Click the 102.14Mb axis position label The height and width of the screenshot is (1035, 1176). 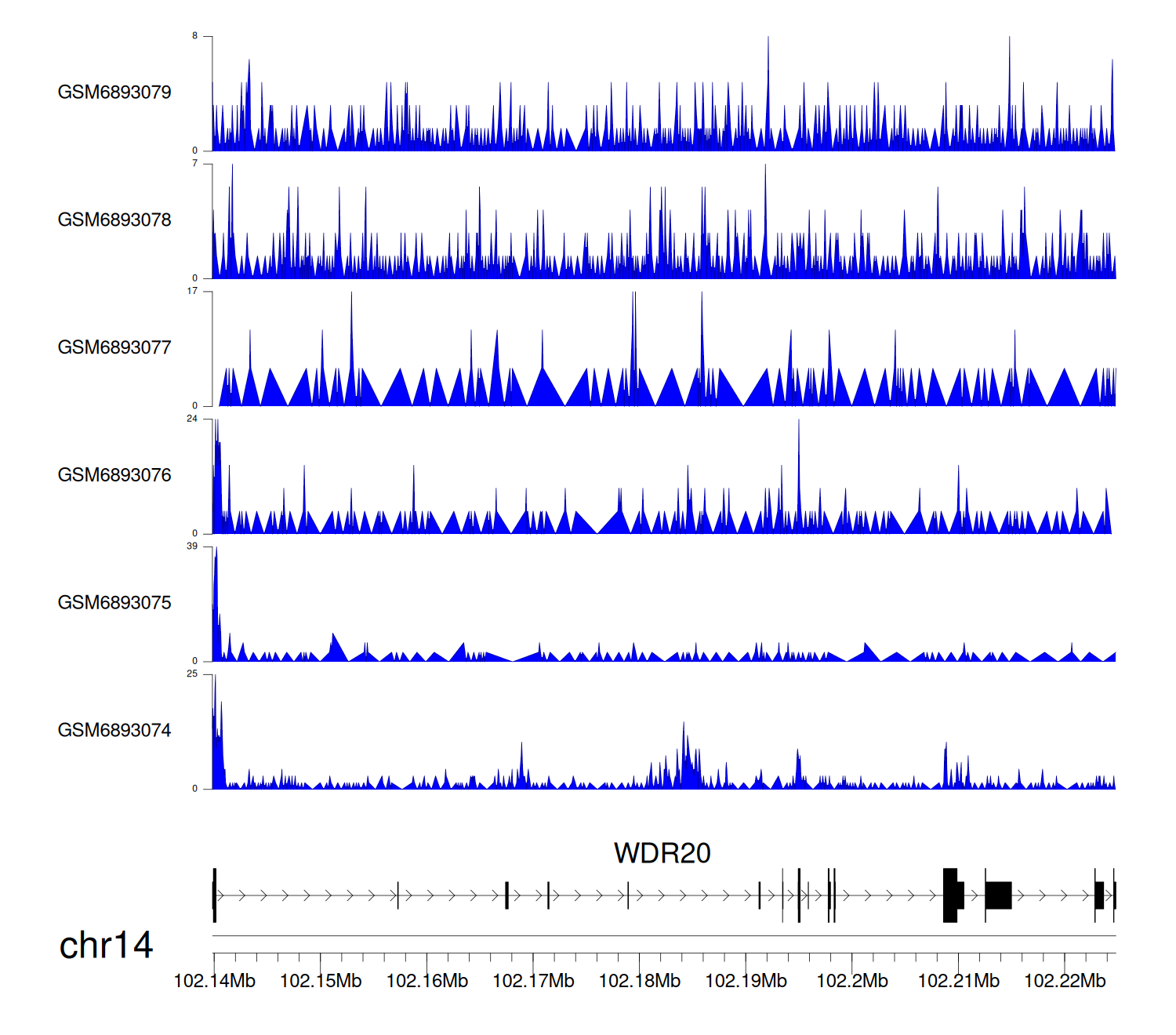coord(214,981)
